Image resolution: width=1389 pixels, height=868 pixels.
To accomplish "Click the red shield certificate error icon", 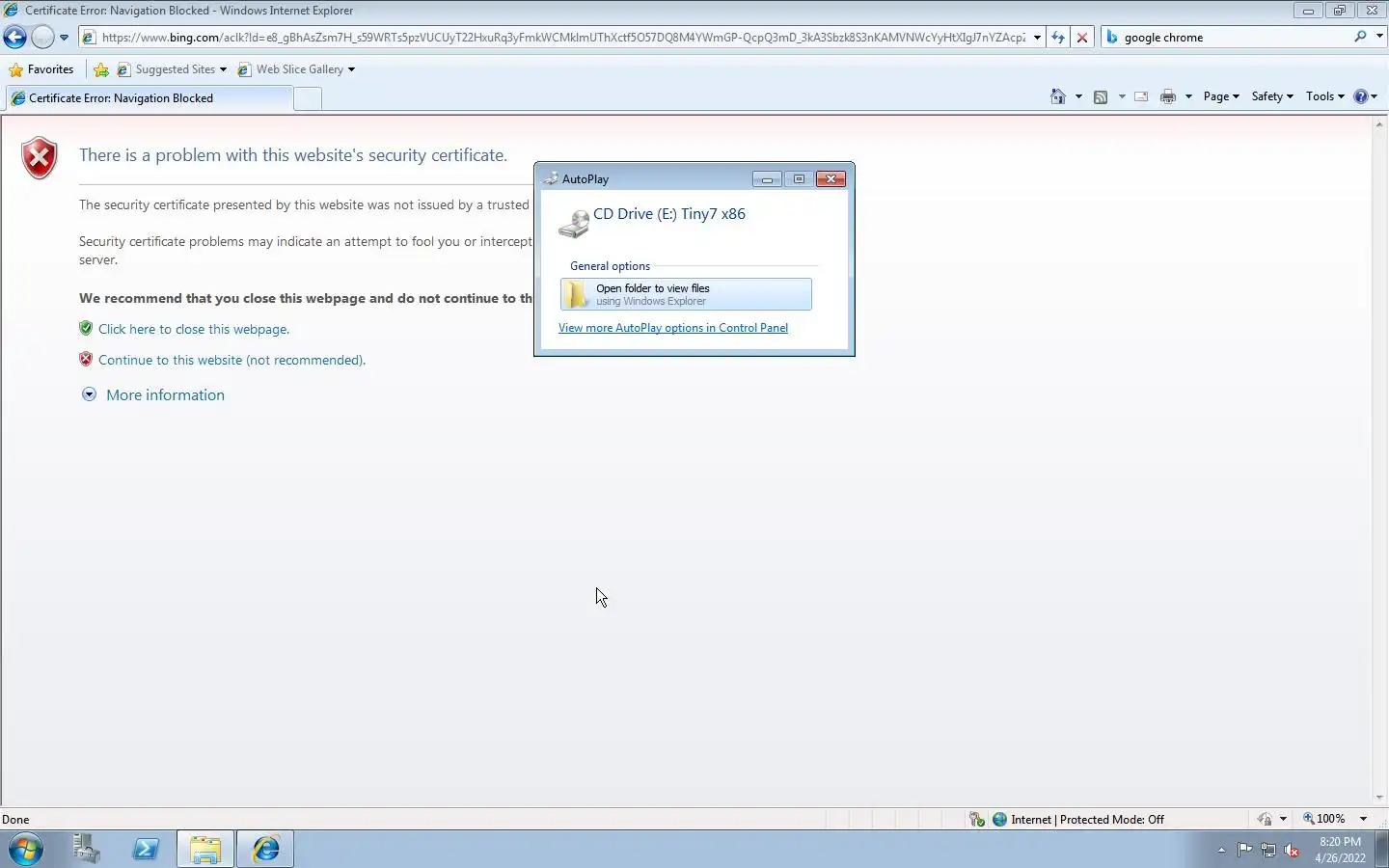I will (x=40, y=158).
